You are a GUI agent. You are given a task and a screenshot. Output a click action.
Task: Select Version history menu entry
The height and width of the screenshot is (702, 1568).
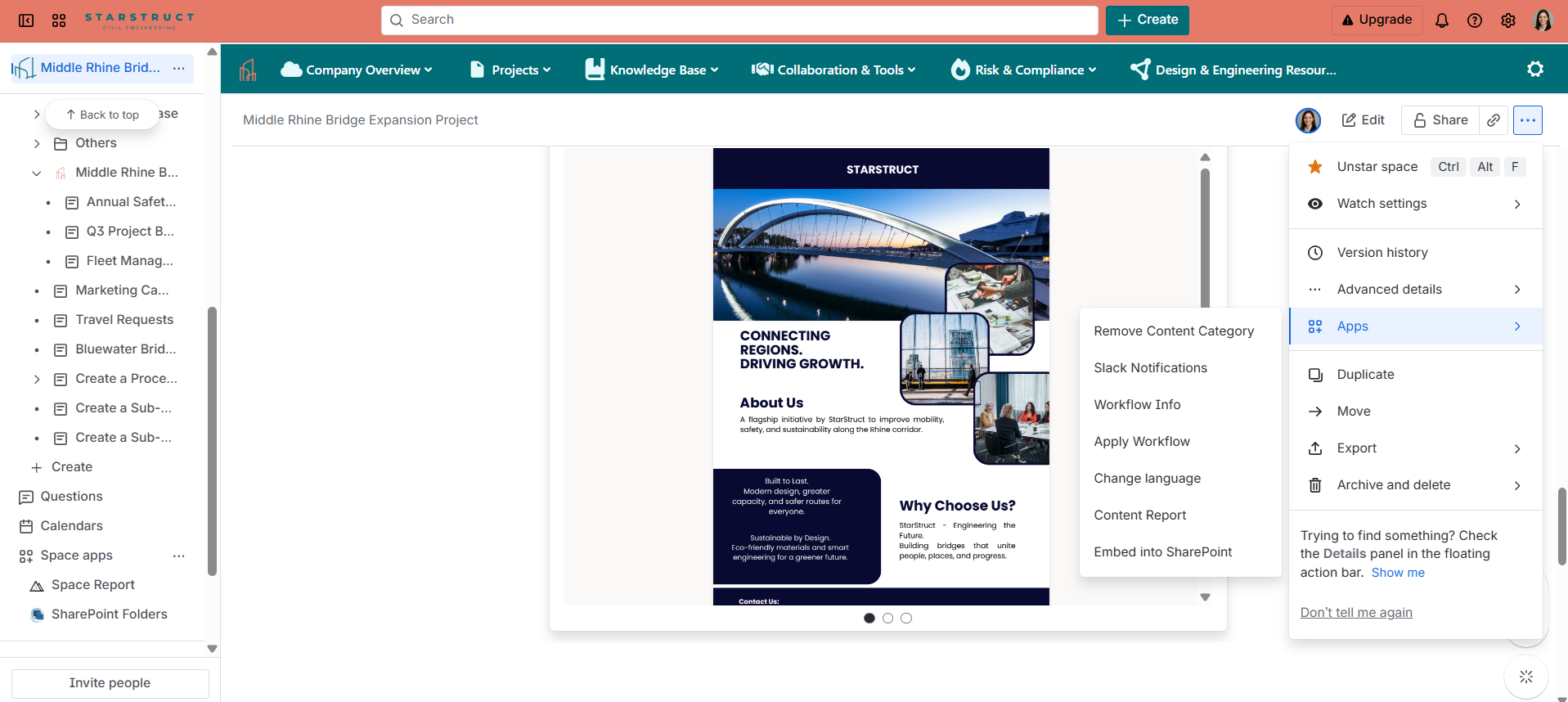(1382, 253)
